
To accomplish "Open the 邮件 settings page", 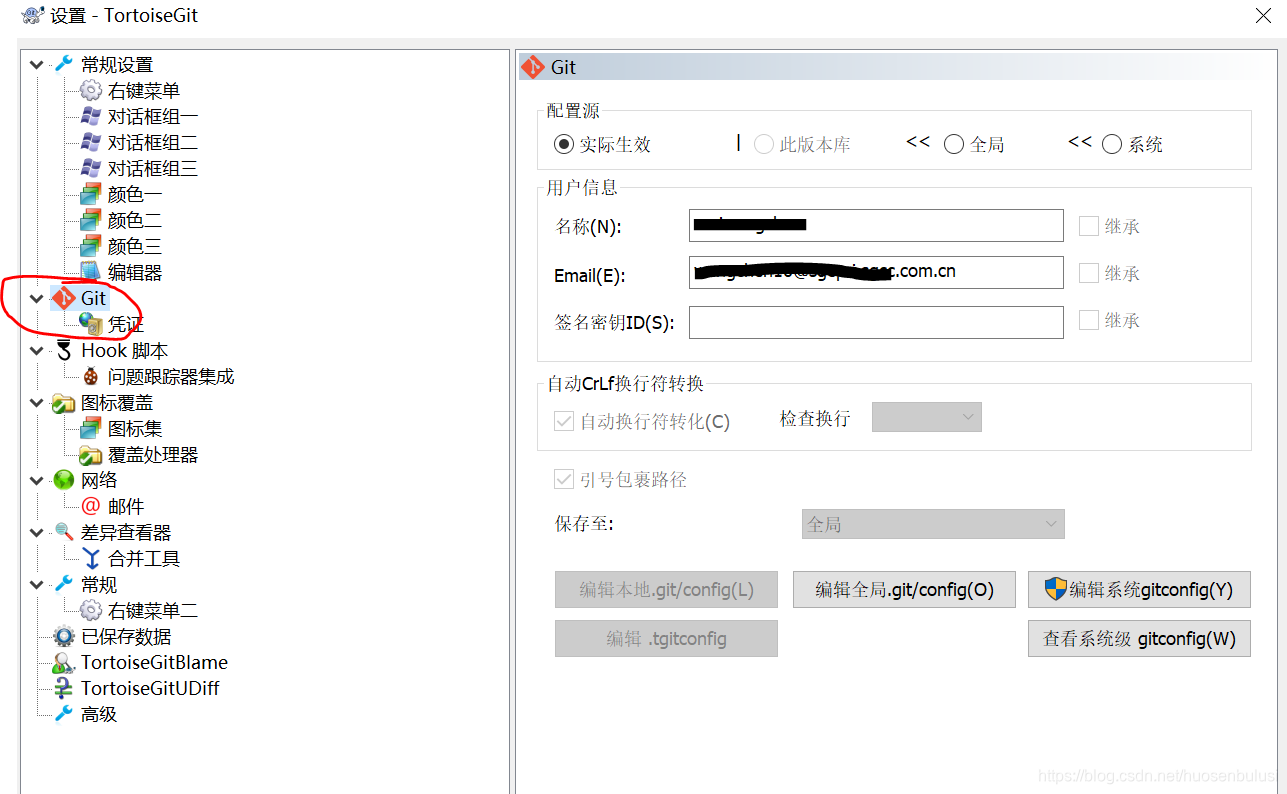I will [x=126, y=507].
